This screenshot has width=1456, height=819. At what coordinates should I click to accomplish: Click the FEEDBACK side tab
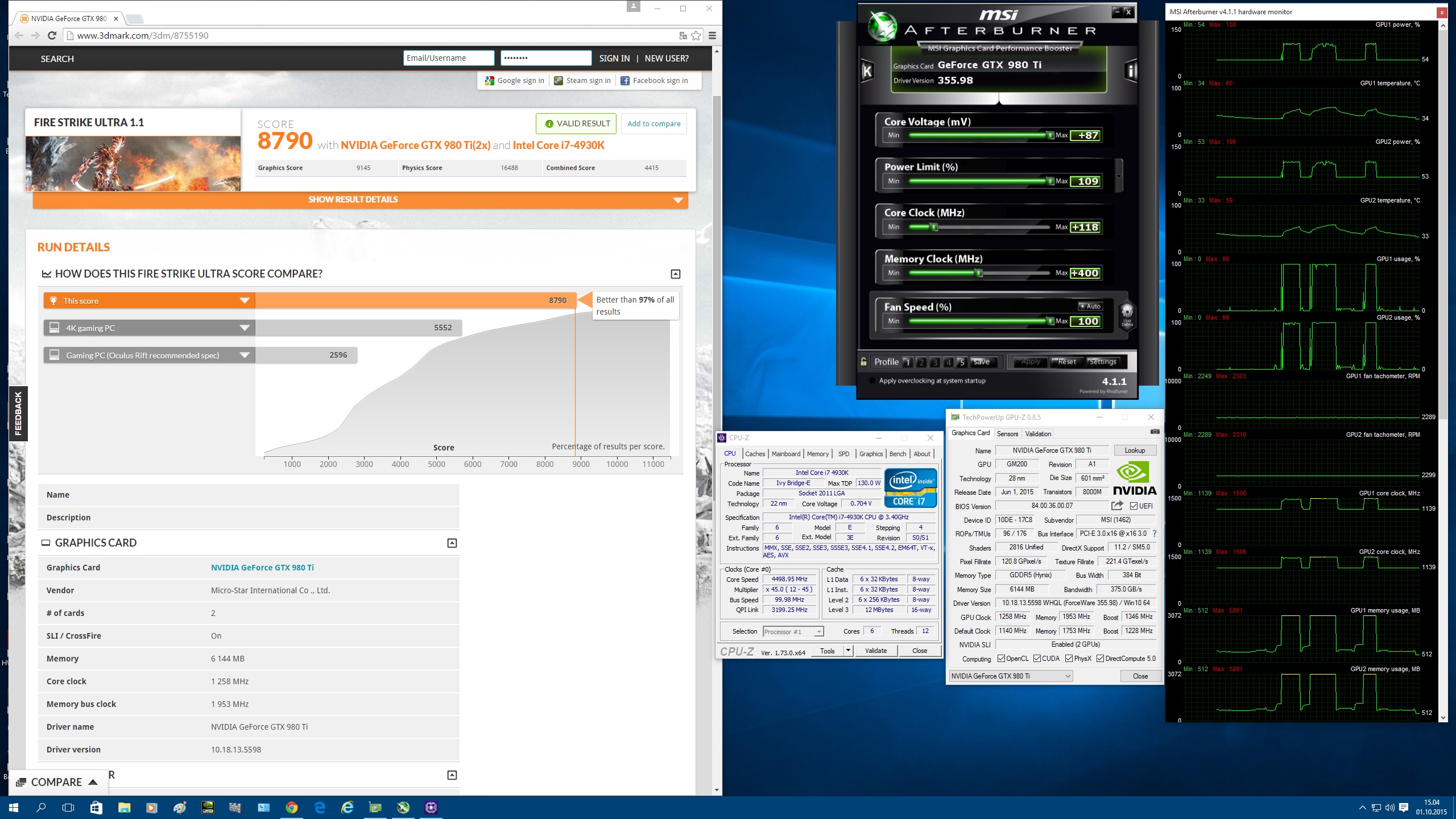click(x=18, y=413)
